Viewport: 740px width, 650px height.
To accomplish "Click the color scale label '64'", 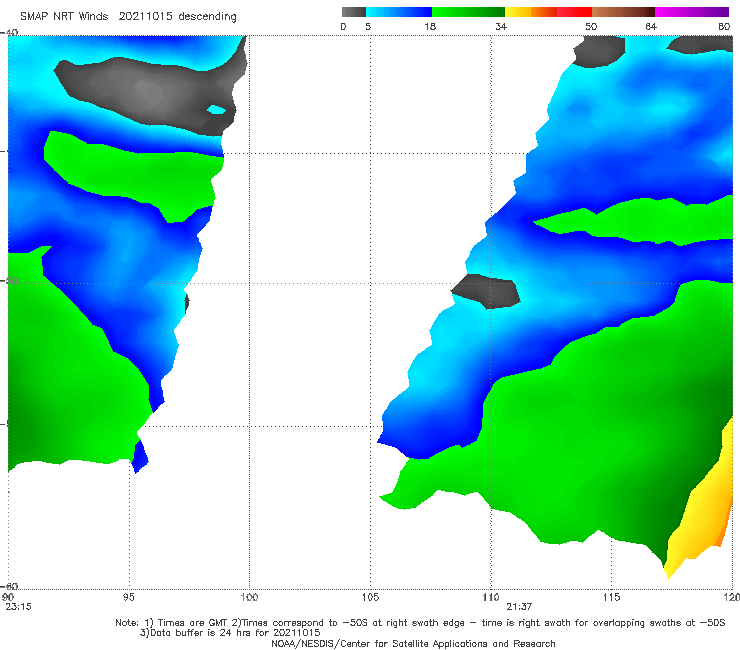I will 651,26.
